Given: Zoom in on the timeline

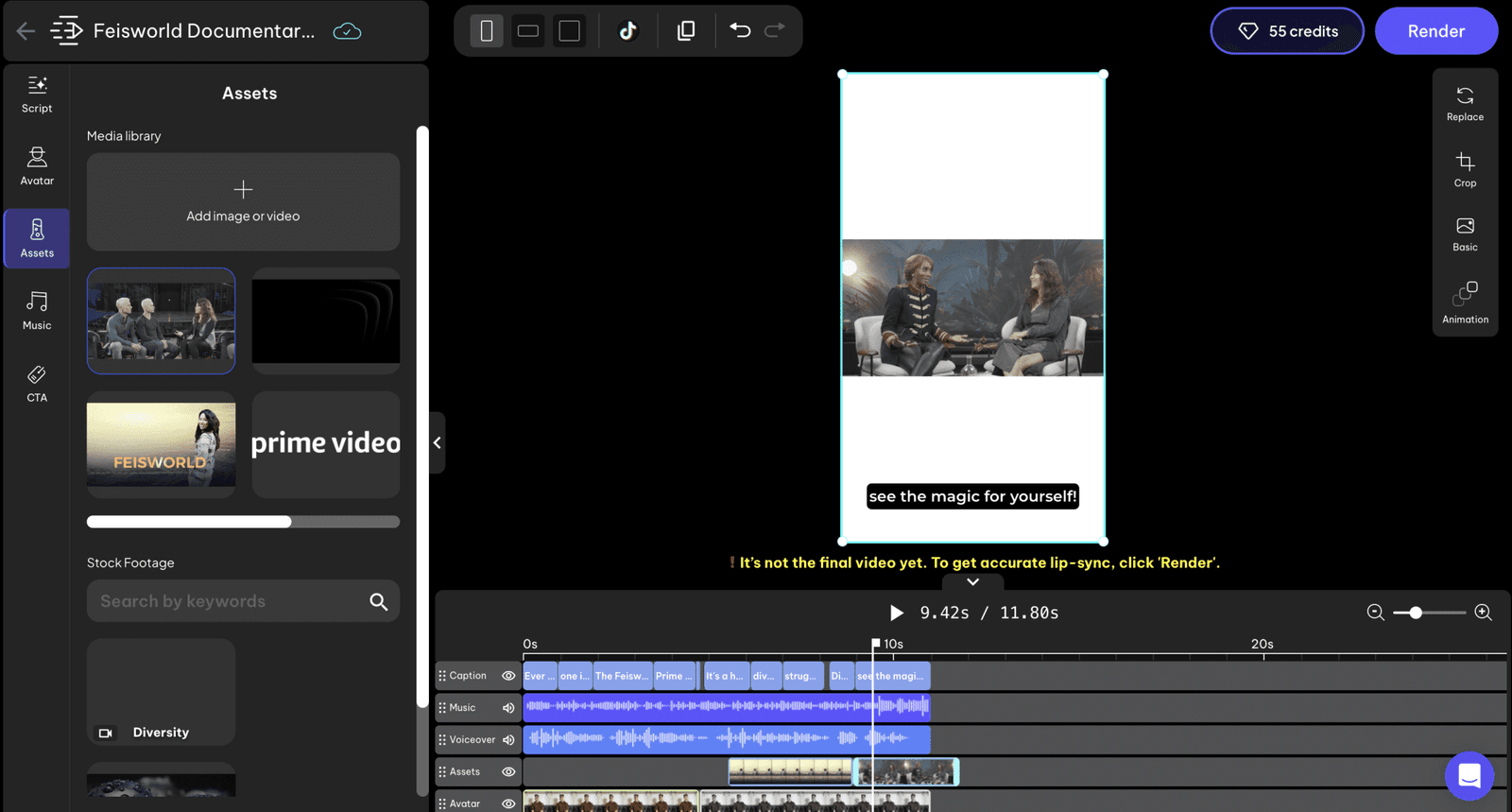Looking at the screenshot, I should (1484, 613).
